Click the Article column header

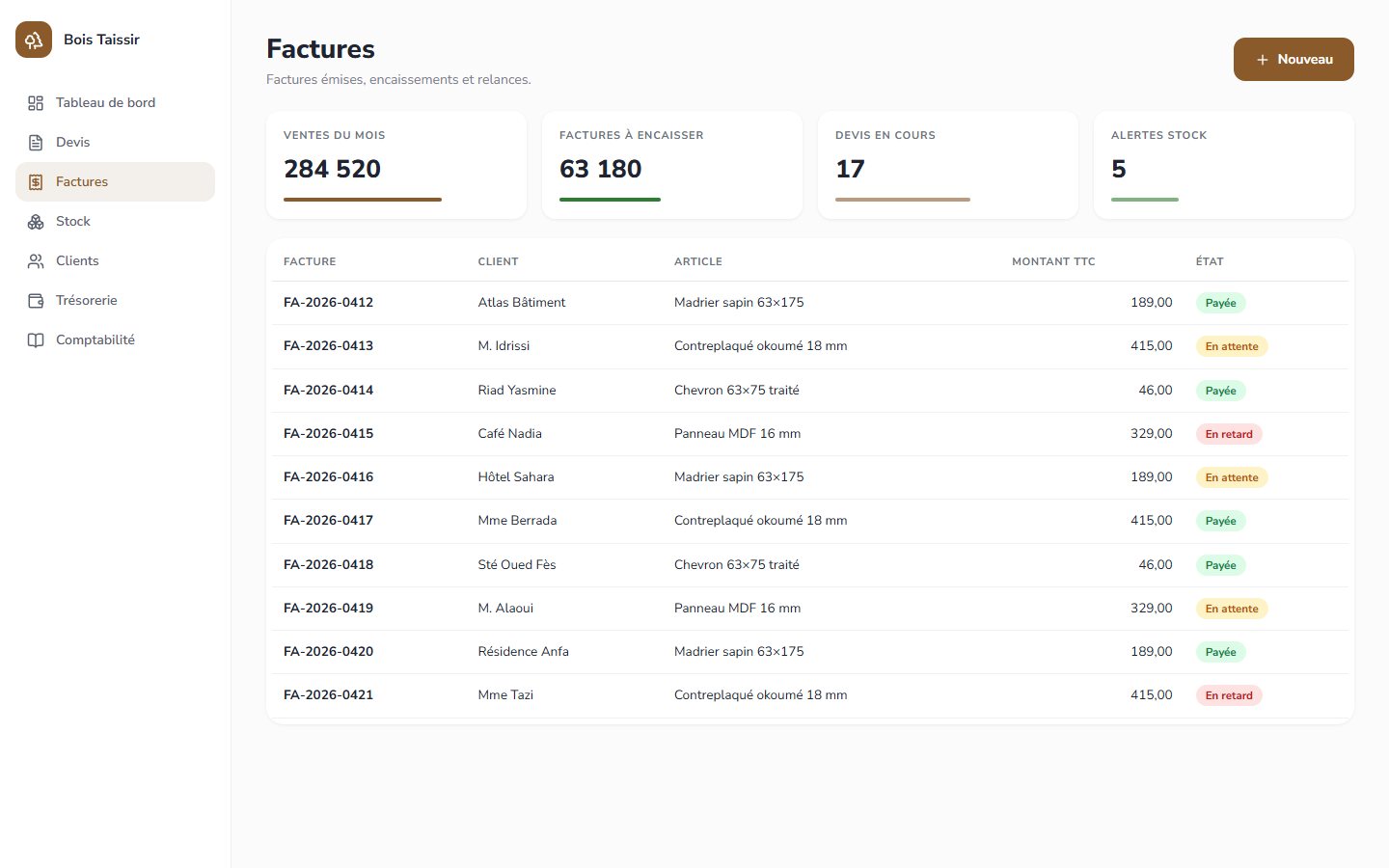(698, 262)
